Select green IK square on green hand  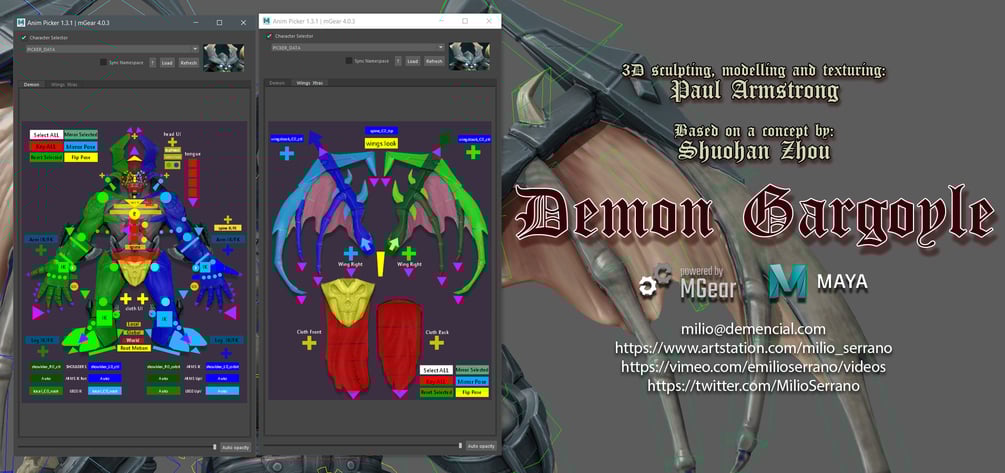(63, 265)
